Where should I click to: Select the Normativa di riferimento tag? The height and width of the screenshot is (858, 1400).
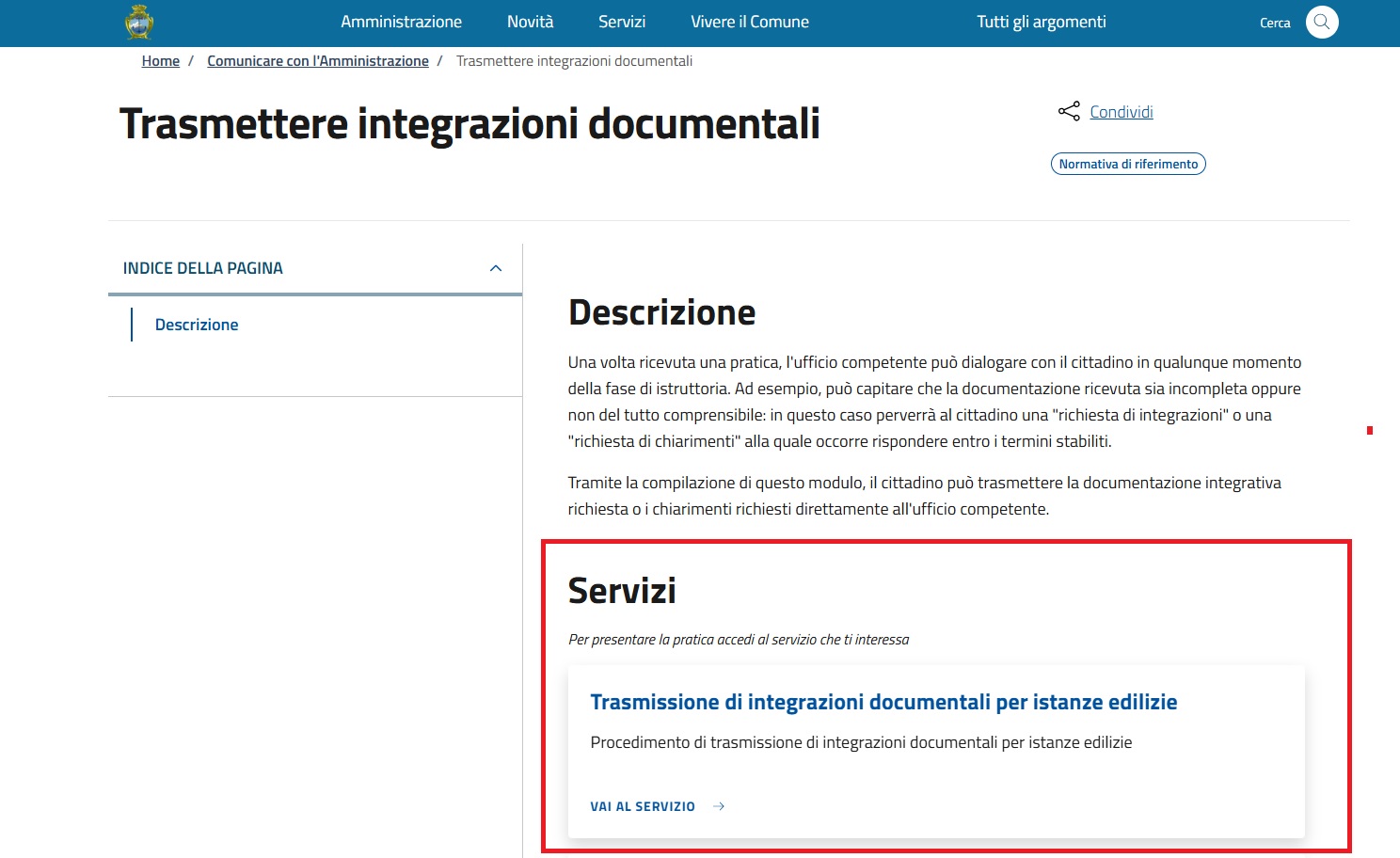coord(1128,164)
